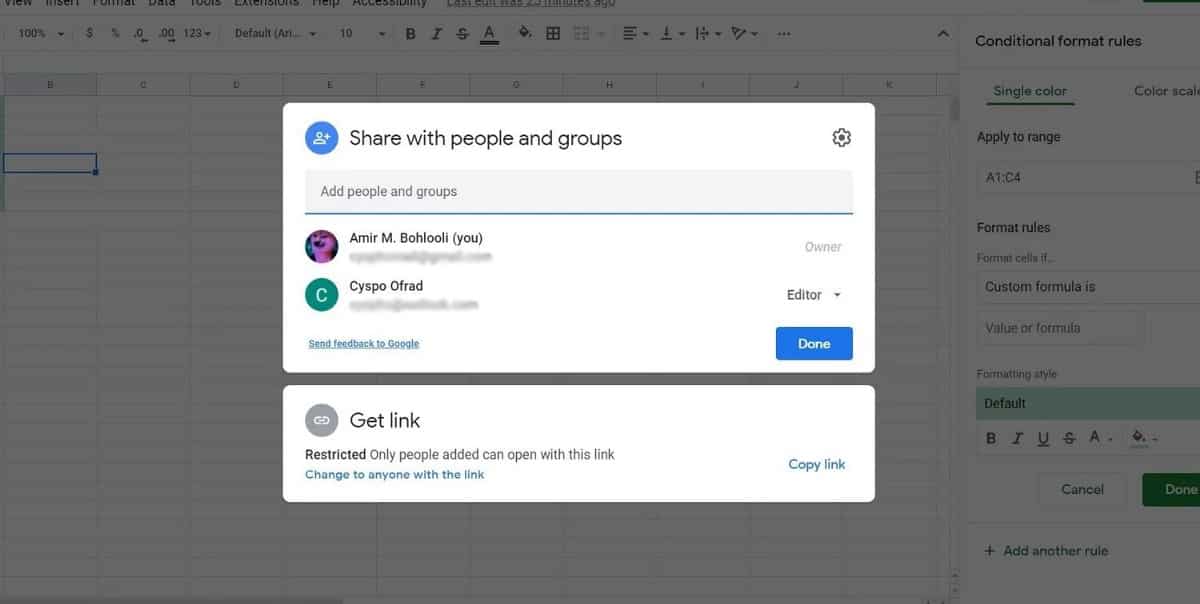Apply bold formatting from the toolbar
Screen dimensions: 1200x604
(x=410, y=33)
